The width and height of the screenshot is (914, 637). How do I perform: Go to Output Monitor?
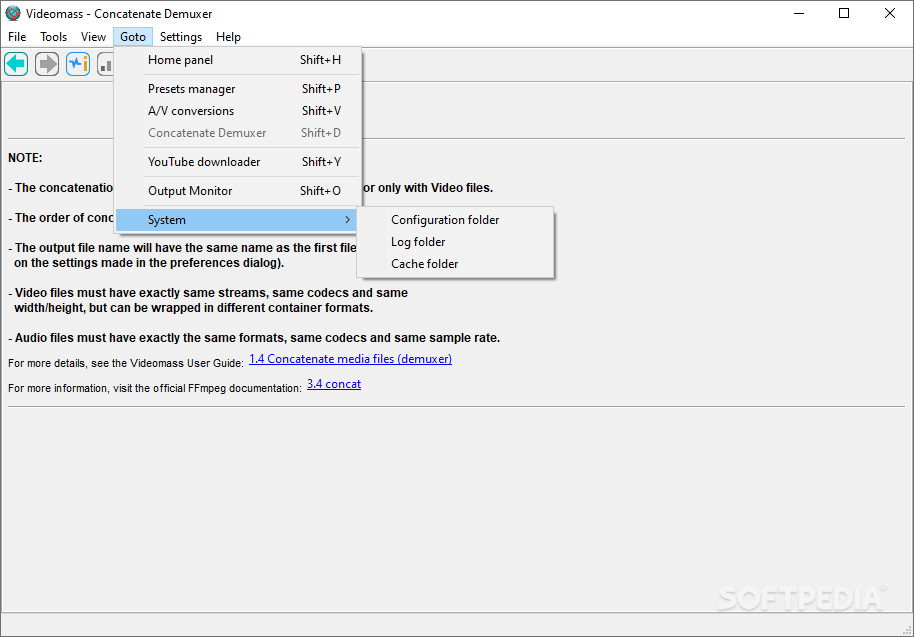coord(238,191)
